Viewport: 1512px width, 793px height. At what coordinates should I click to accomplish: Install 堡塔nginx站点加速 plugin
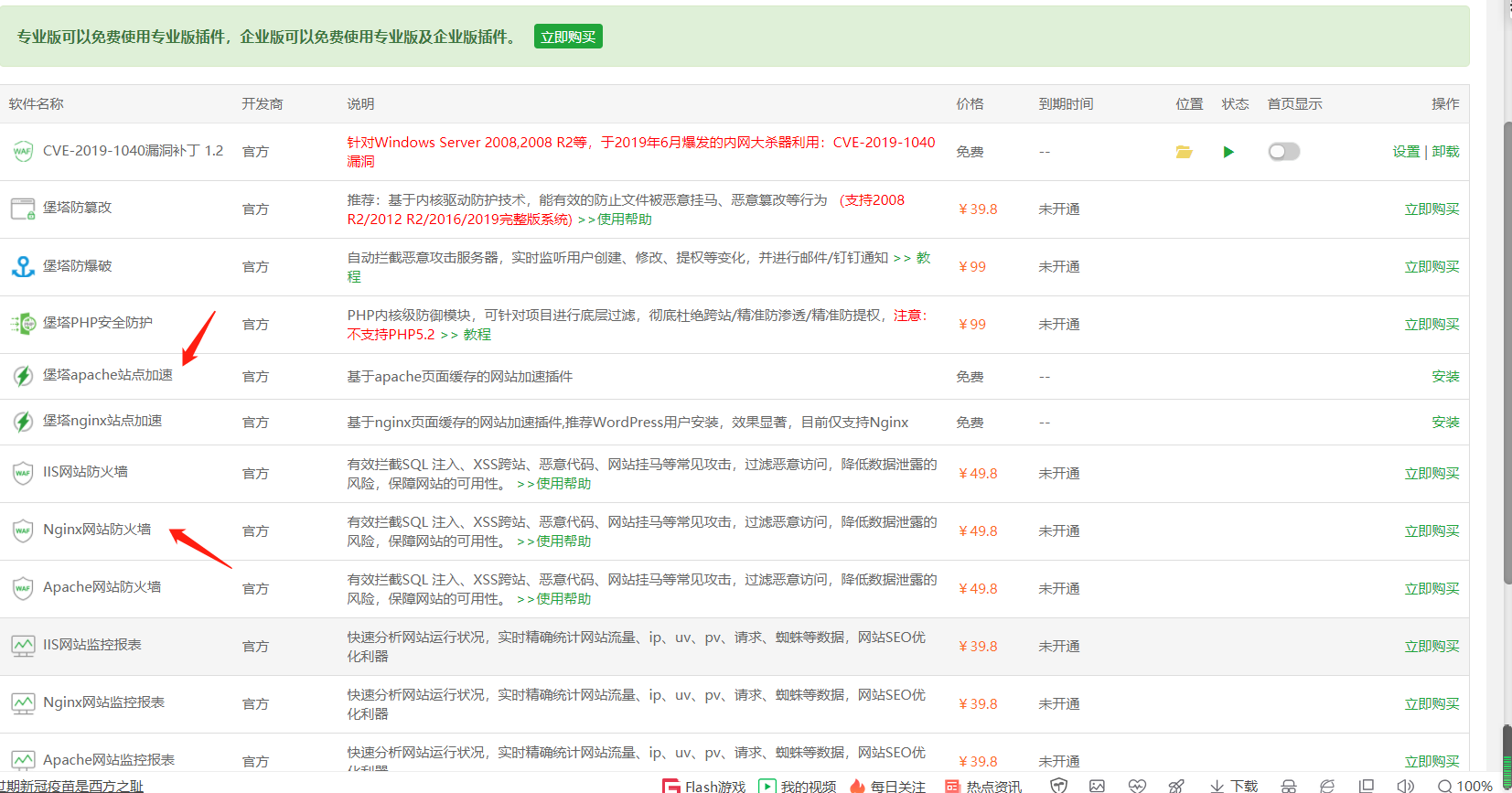point(1445,423)
